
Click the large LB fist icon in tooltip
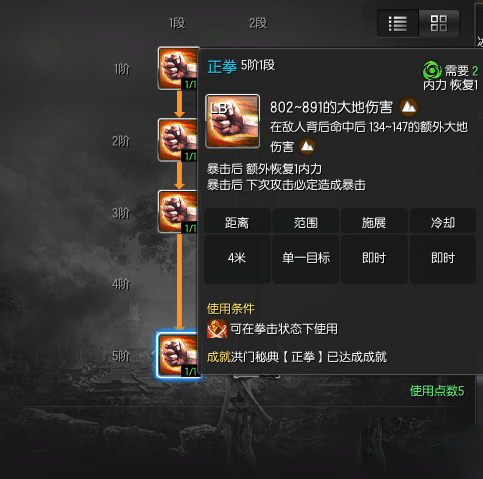click(x=233, y=121)
